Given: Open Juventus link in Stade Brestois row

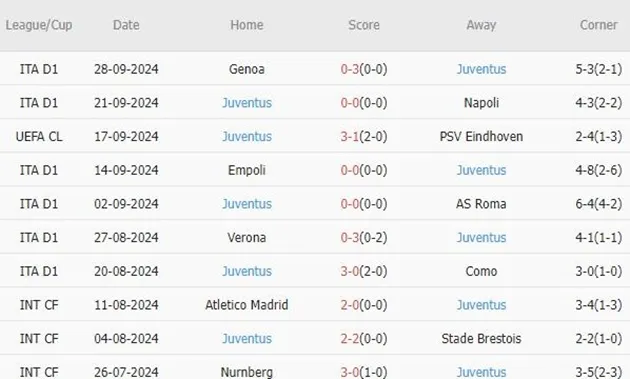Looking at the screenshot, I should point(247,339).
